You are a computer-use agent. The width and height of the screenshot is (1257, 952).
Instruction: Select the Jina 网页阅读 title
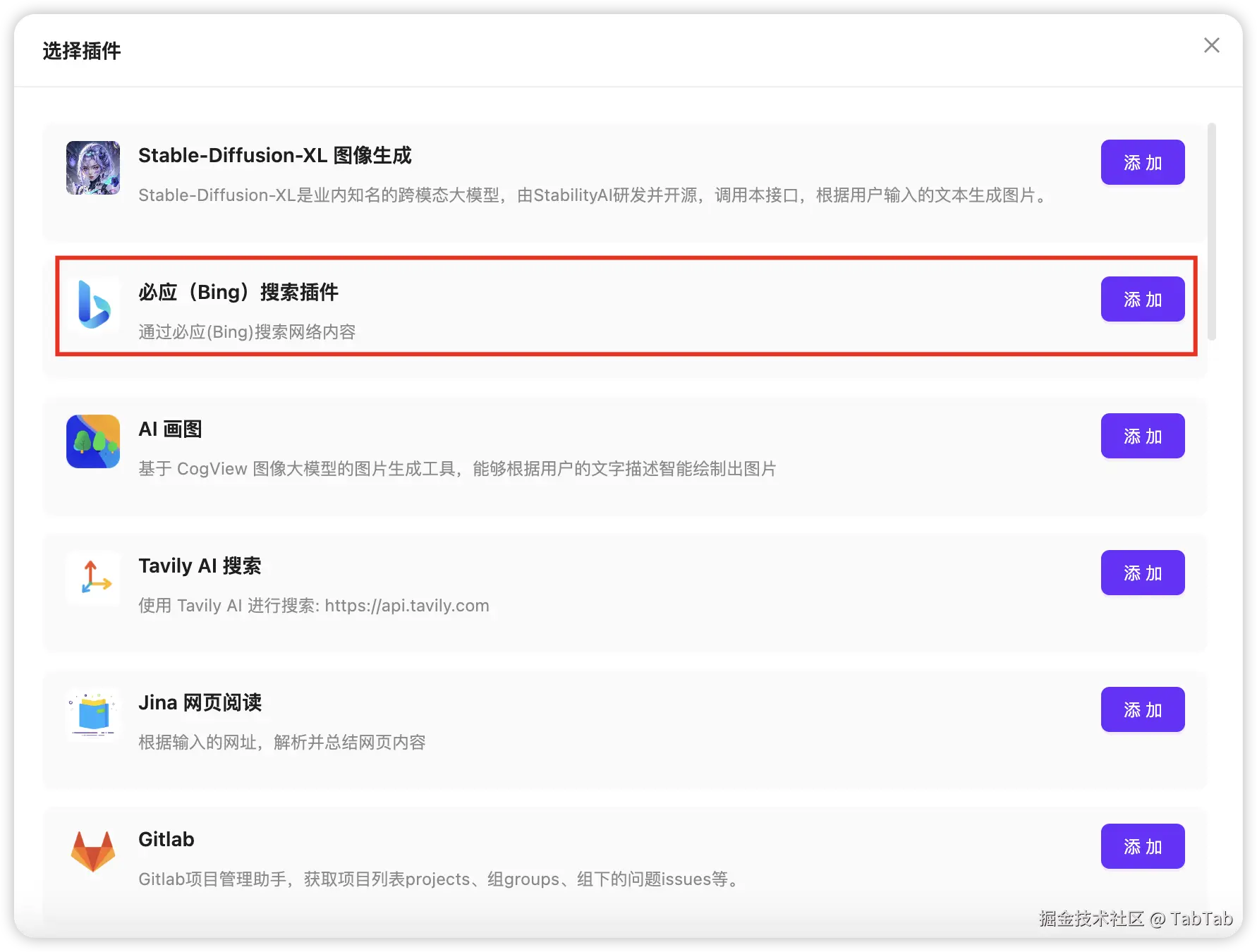(x=200, y=702)
